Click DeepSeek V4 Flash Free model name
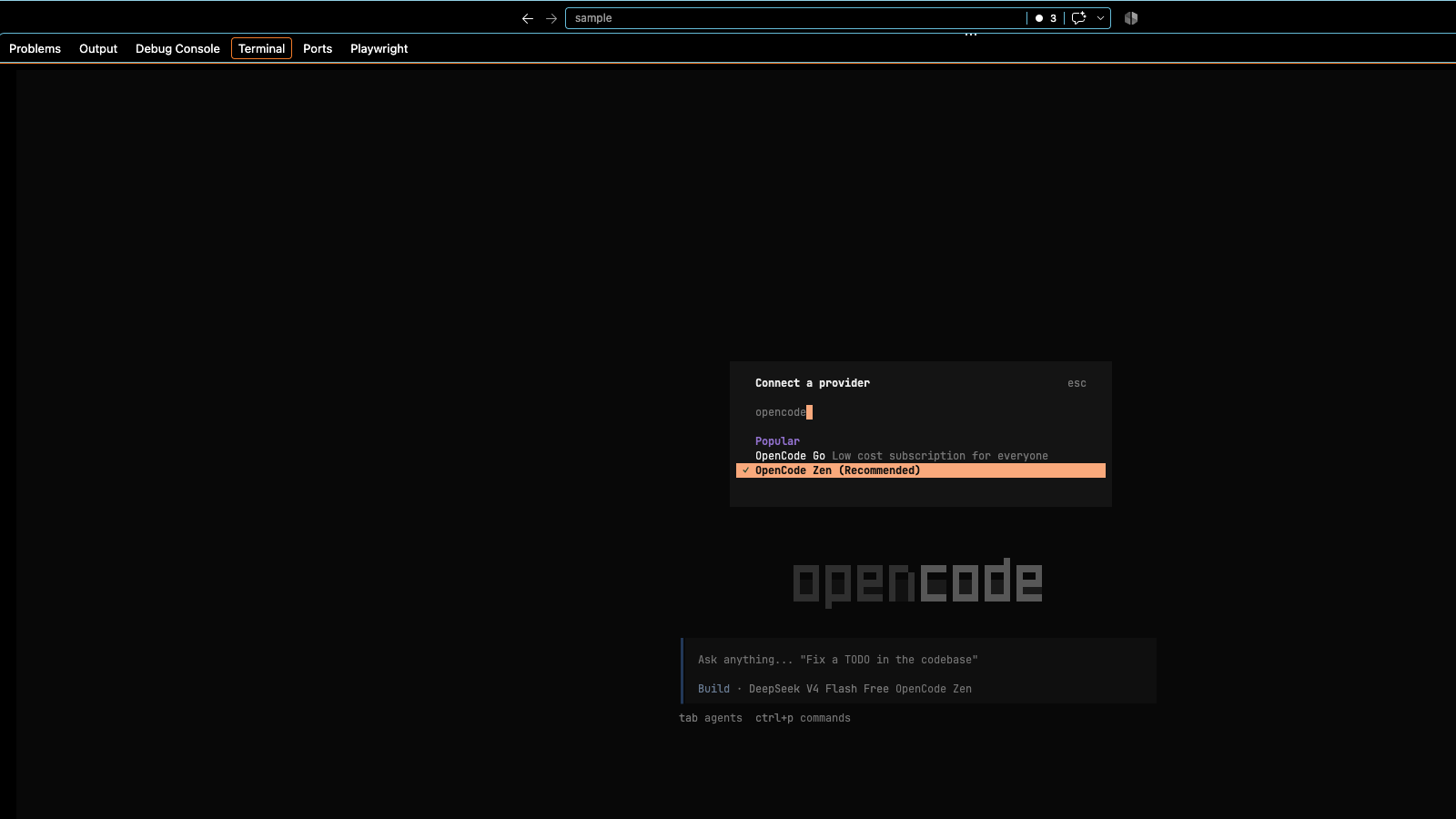Screen dimensions: 1456x819 [x=818, y=689]
